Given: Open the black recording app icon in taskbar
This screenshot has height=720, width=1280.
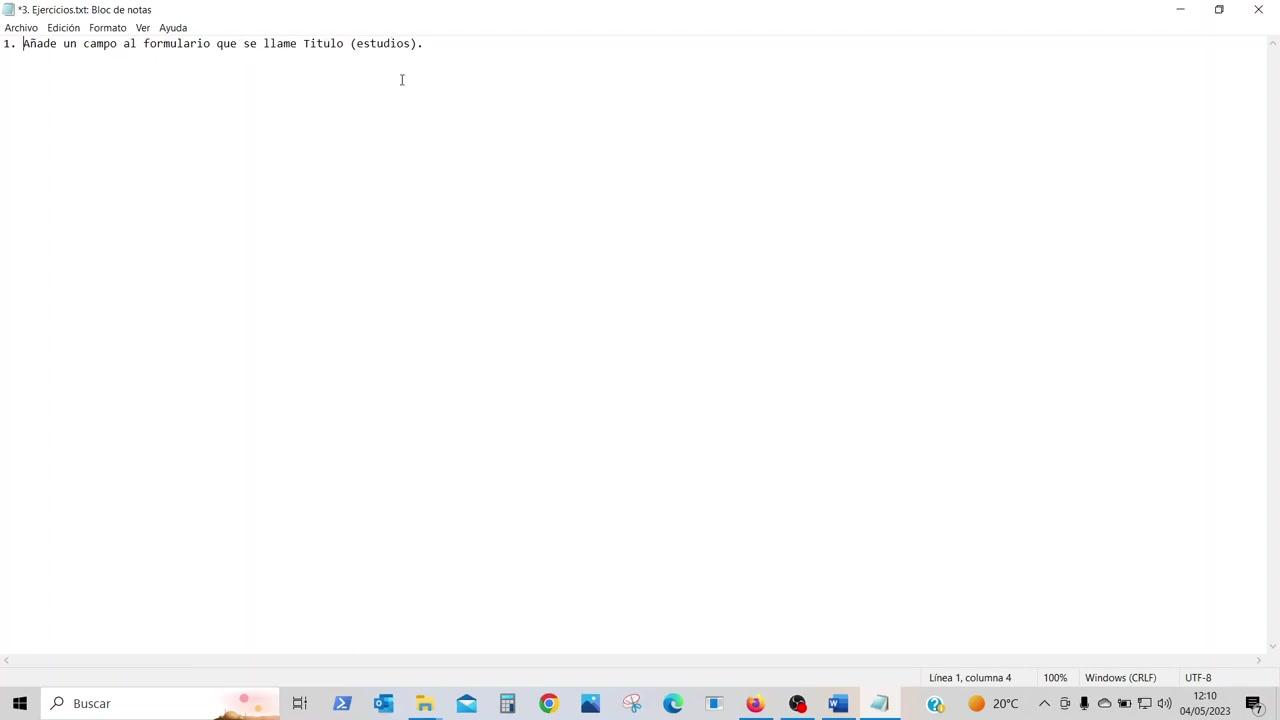Looking at the screenshot, I should tap(797, 704).
